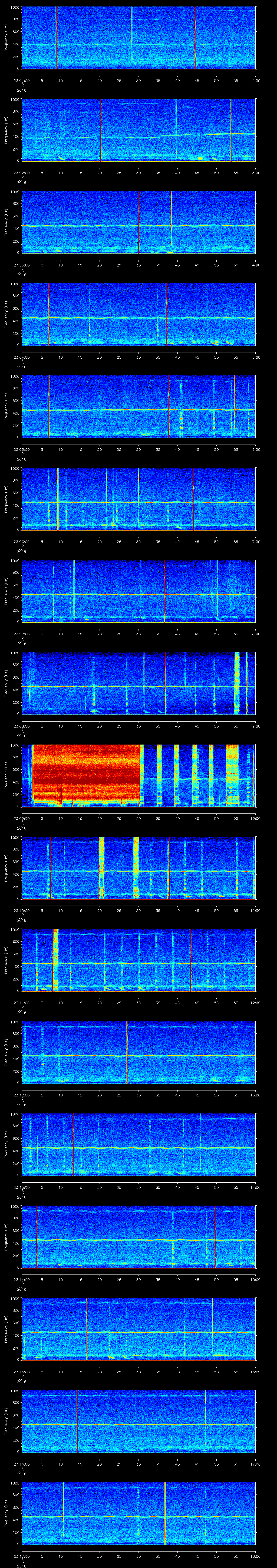Click the 23:04:00 time axis label
The image size is (277, 1568).
[21, 357]
